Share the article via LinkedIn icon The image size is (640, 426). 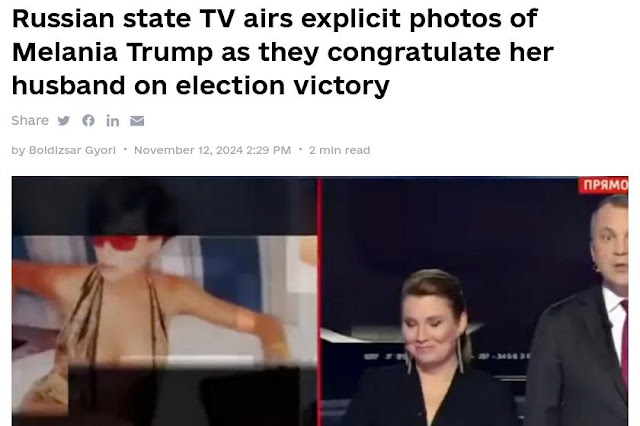tap(113, 121)
